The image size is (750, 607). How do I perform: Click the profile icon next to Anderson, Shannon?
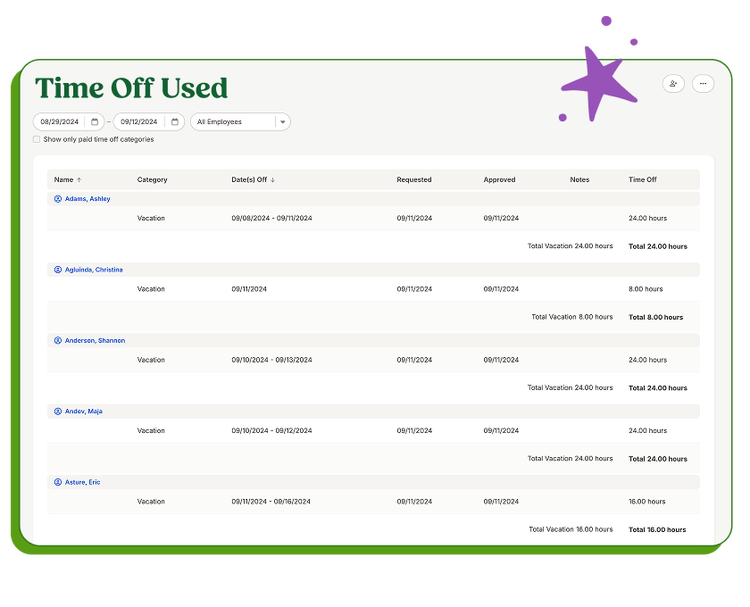[58, 341]
